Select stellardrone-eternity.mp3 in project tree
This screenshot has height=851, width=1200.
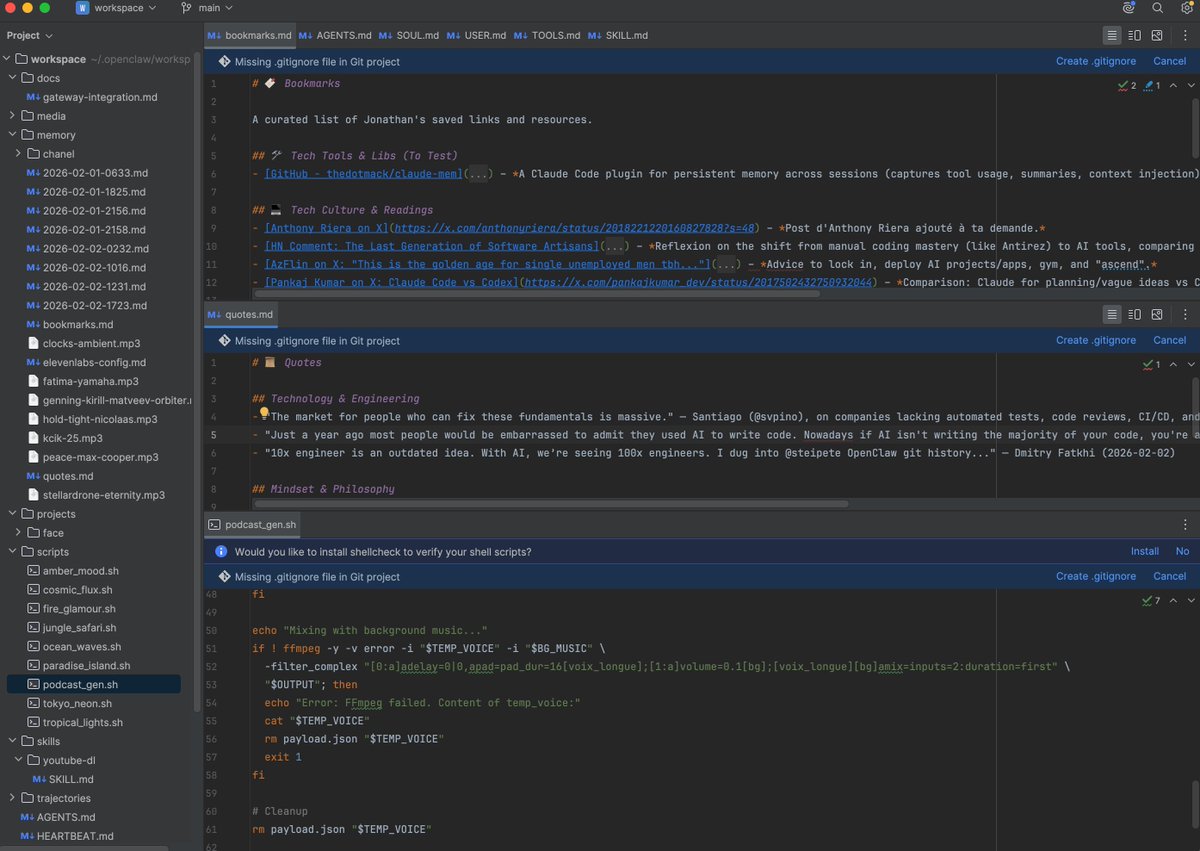[103, 495]
